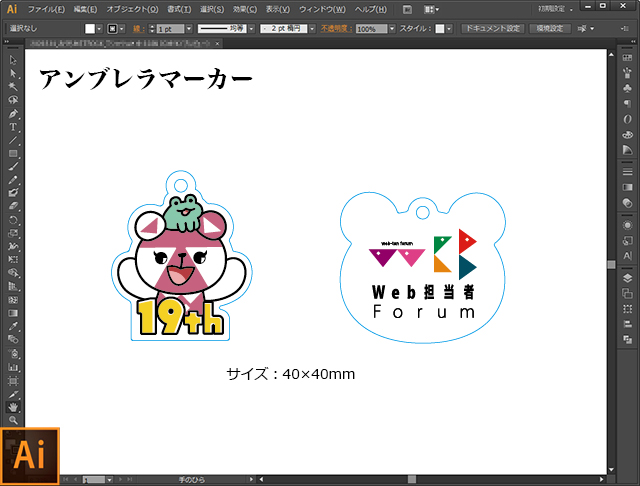Image resolution: width=640 pixels, height=486 pixels.
Task: Open the stroke weight 1 pt dropdown
Action: [x=189, y=29]
